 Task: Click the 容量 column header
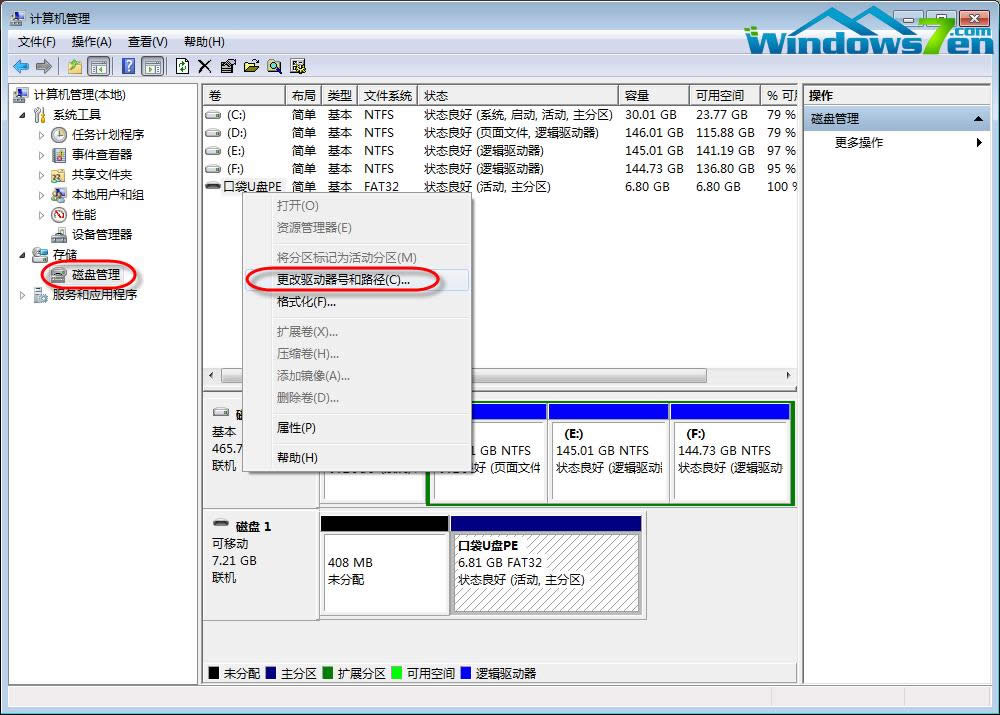(x=637, y=96)
